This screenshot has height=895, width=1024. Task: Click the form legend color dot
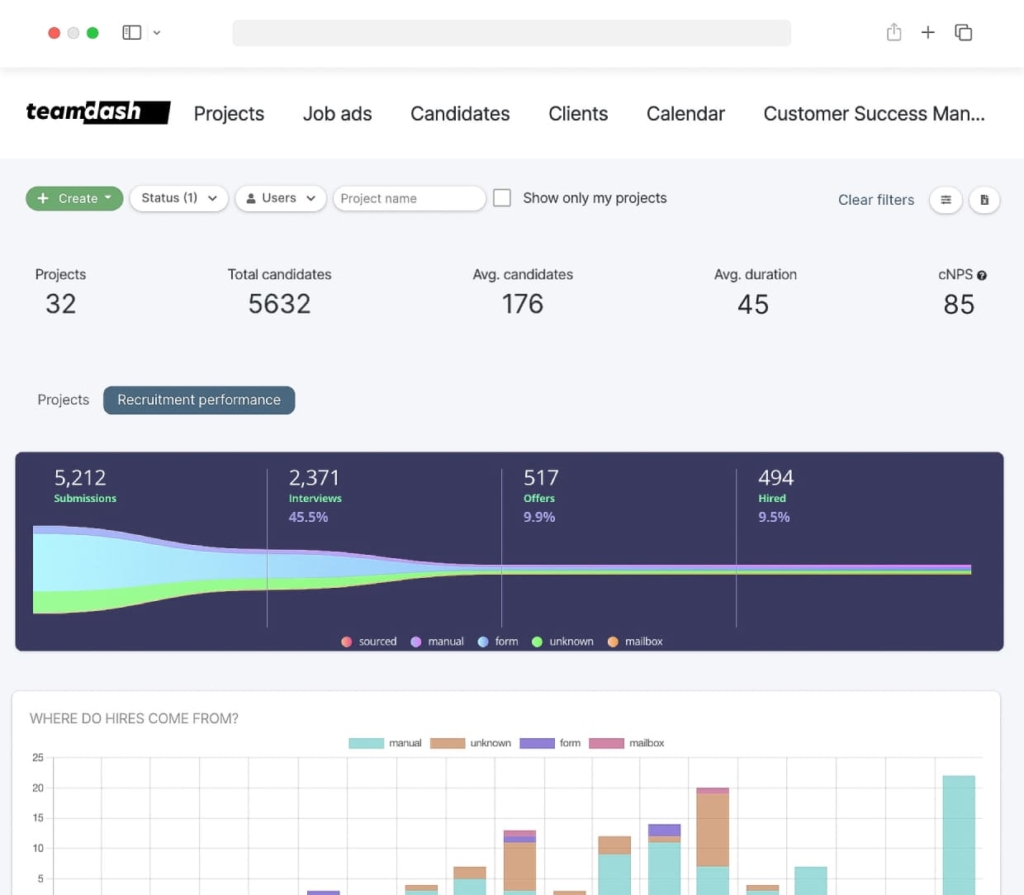pos(485,641)
